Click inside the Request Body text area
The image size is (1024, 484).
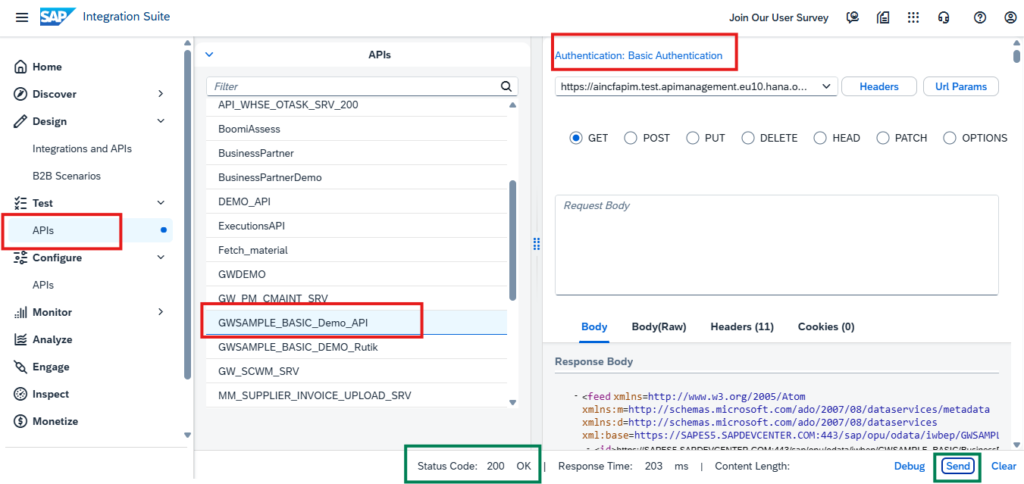point(776,245)
